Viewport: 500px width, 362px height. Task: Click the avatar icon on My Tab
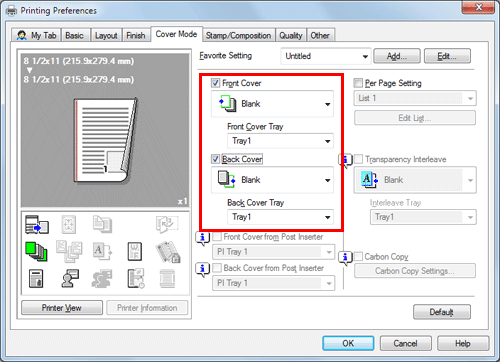coord(22,35)
